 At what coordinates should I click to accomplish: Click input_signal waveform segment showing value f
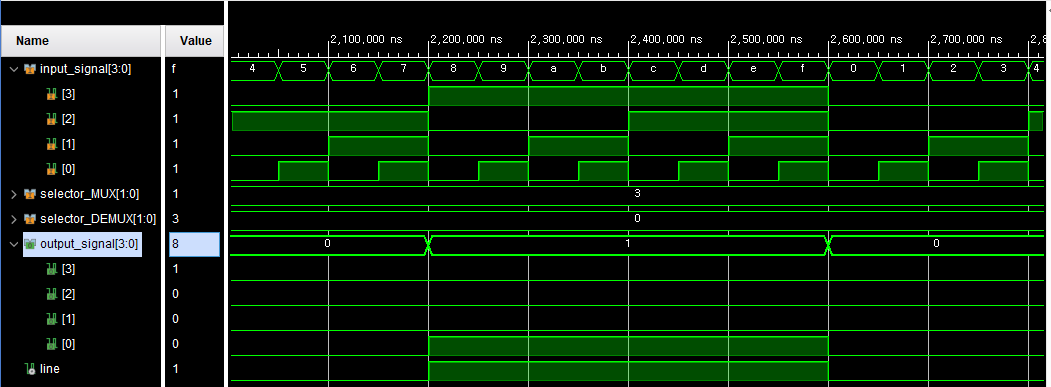(x=803, y=69)
